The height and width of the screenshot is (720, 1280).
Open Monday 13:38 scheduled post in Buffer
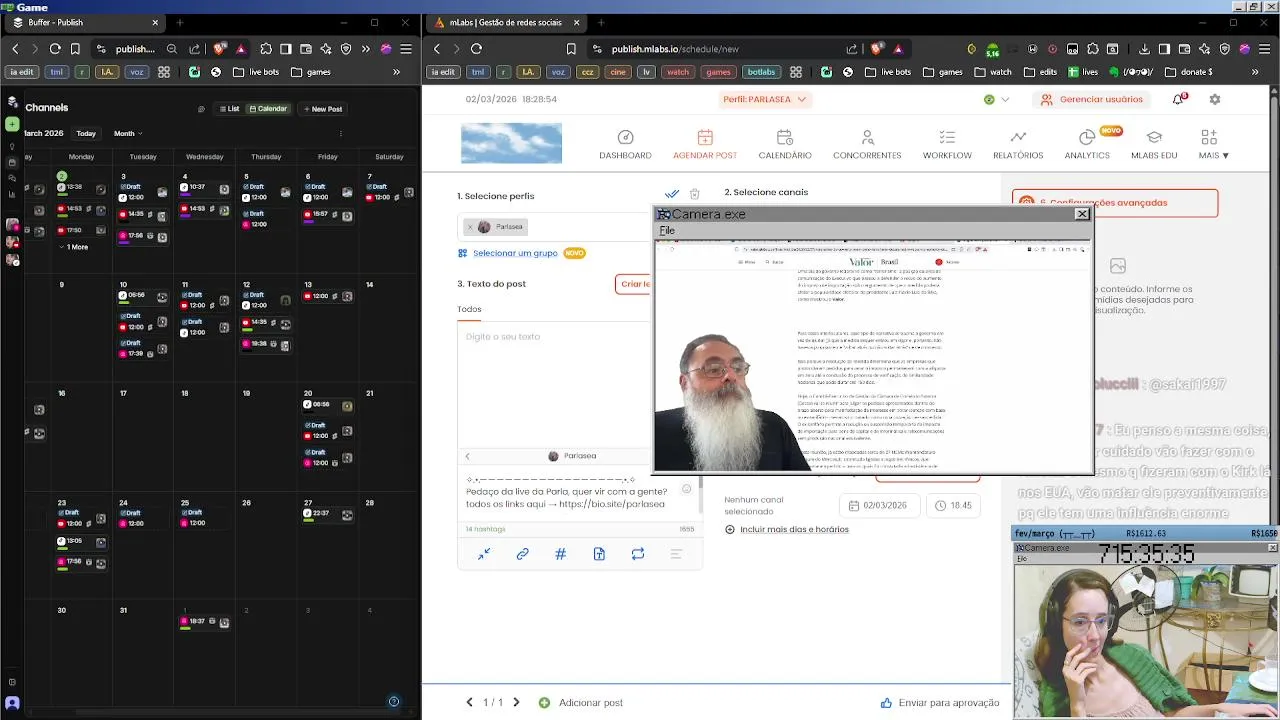click(x=83, y=187)
